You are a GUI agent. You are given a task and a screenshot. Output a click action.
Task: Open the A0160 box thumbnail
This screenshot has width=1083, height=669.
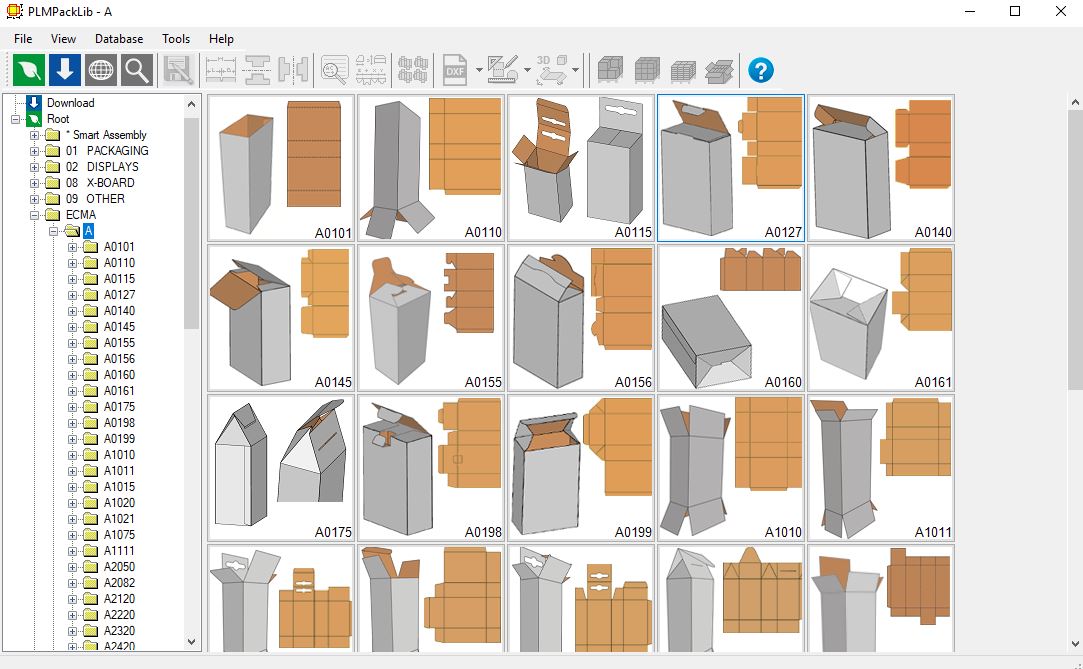pos(731,318)
